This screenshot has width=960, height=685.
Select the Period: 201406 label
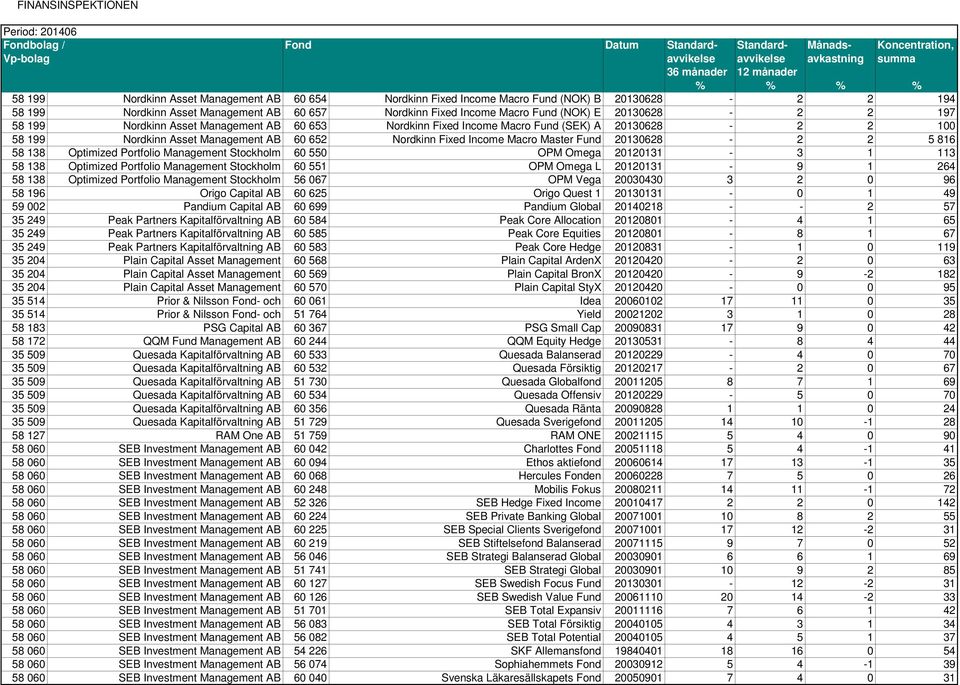pyautogui.click(x=40, y=32)
